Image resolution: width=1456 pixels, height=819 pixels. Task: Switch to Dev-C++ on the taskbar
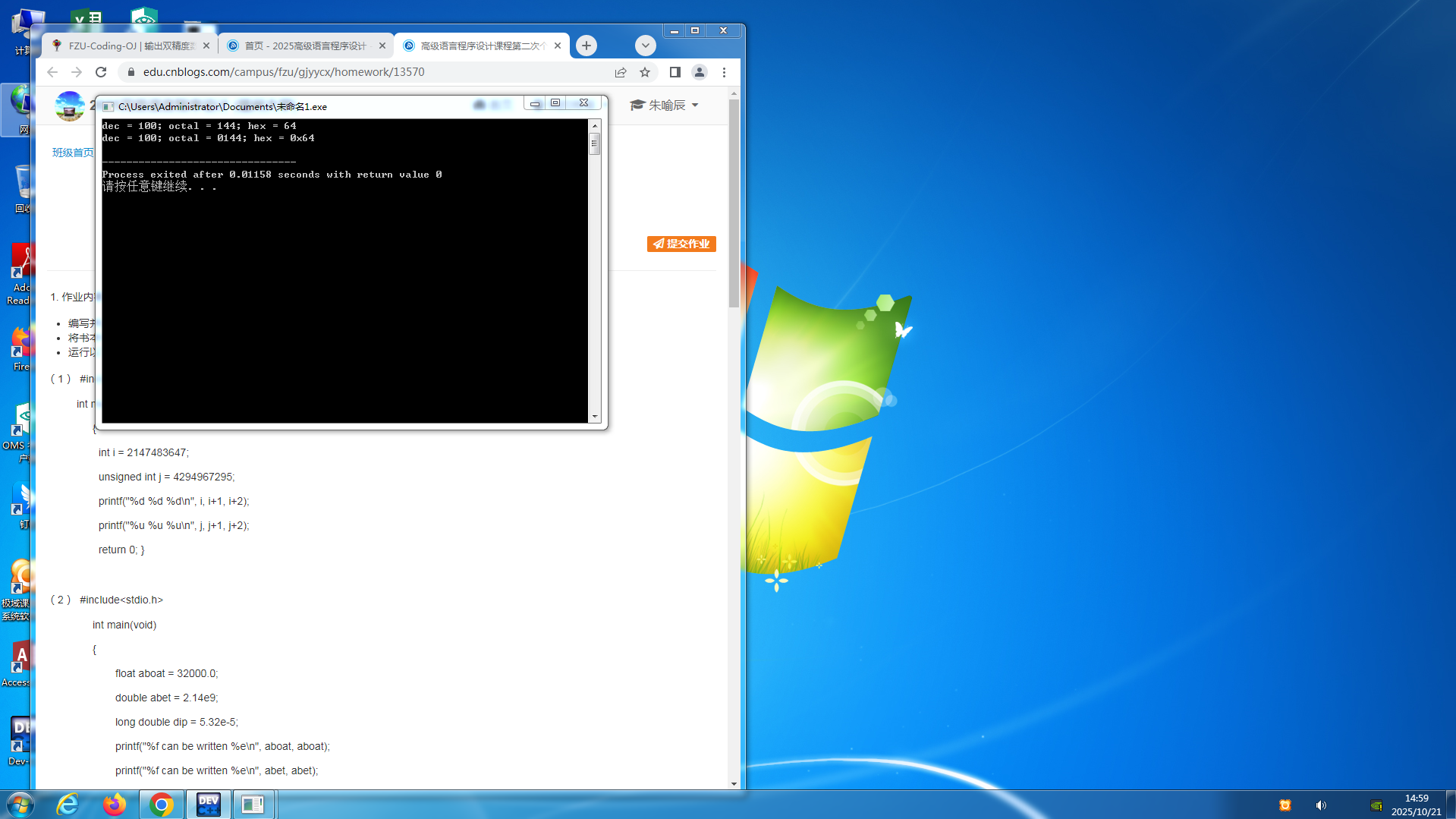(x=208, y=805)
